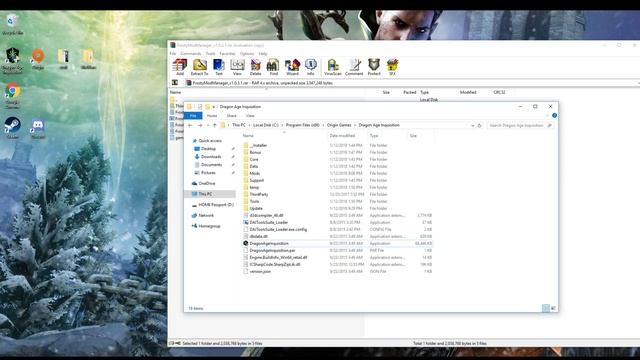
Task: Expand the recent locations dropdown arrow
Action: [x=207, y=126]
